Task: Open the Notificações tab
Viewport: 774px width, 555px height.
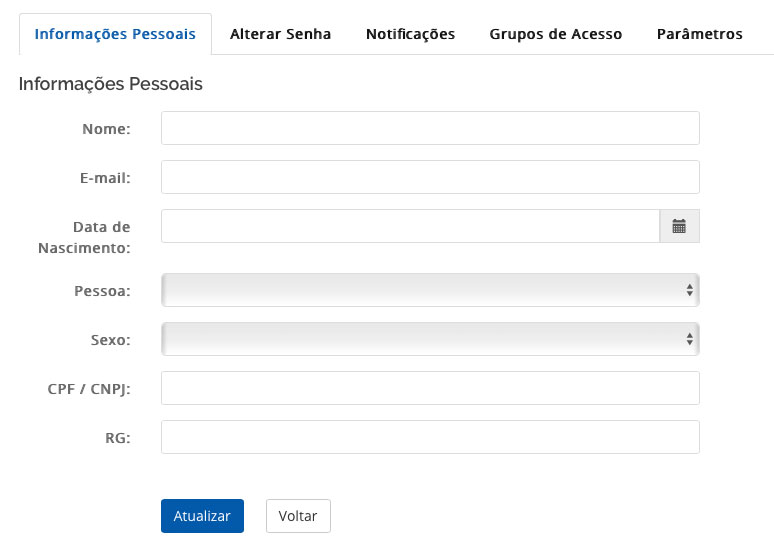Action: click(x=410, y=34)
